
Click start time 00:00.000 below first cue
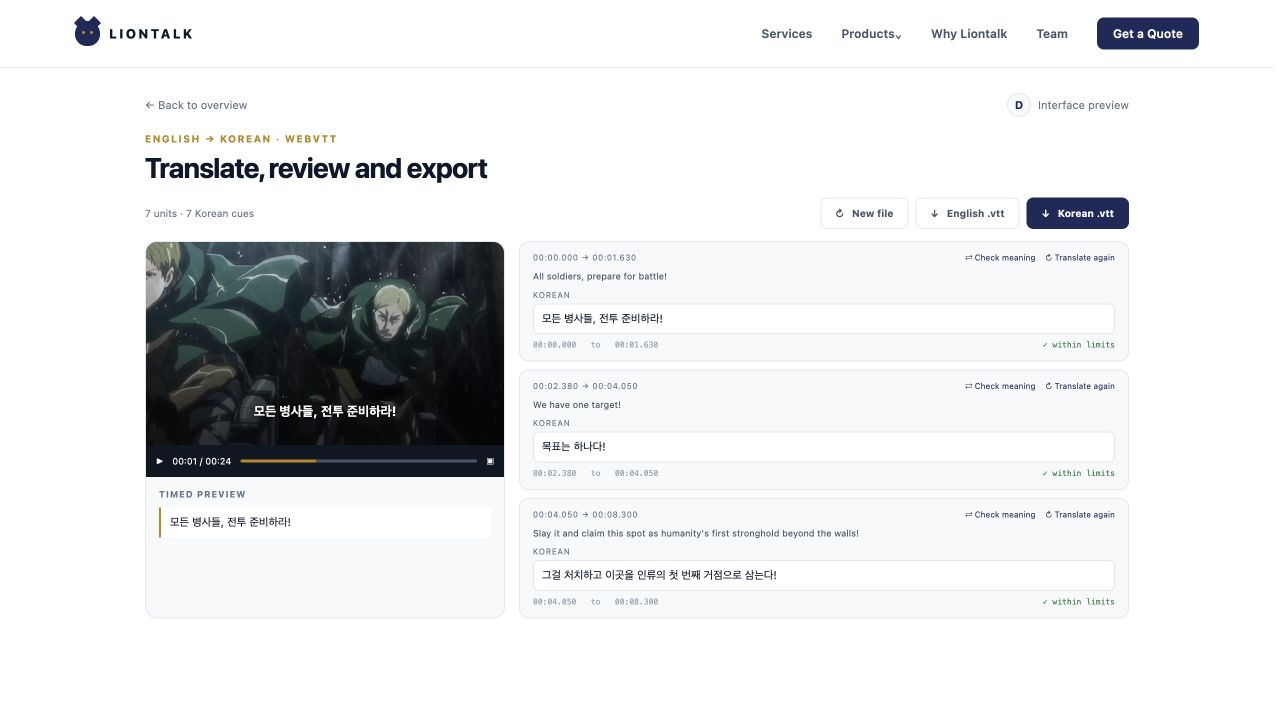coord(555,345)
